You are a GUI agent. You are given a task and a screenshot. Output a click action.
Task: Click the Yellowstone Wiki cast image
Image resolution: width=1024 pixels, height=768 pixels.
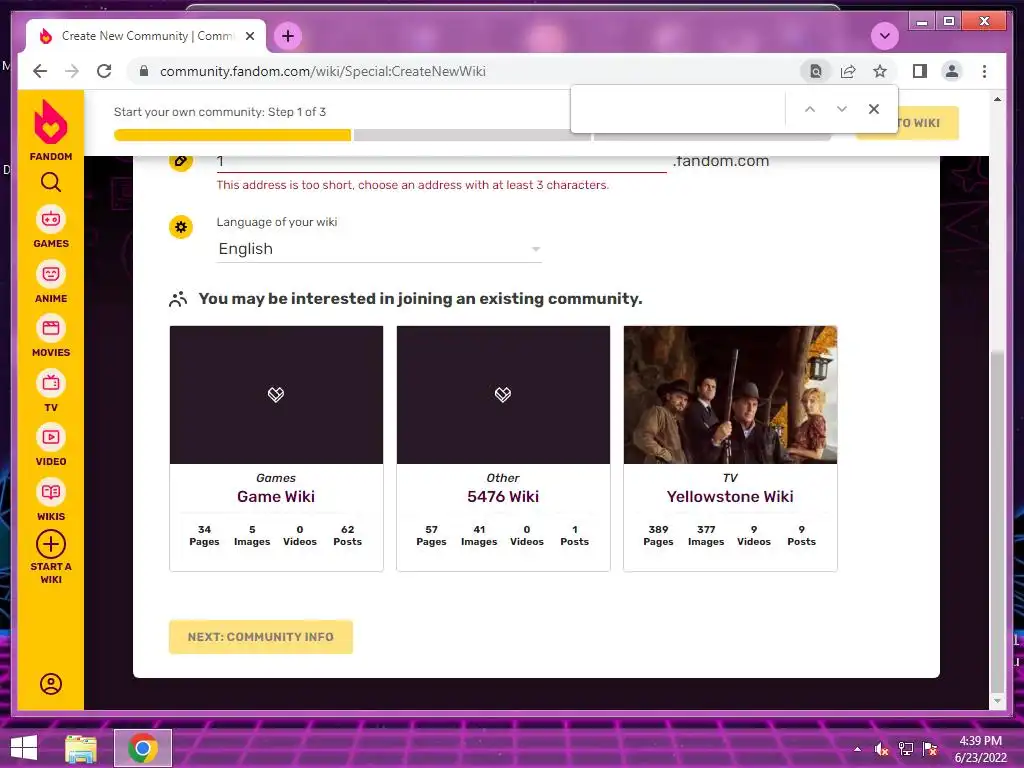(730, 394)
